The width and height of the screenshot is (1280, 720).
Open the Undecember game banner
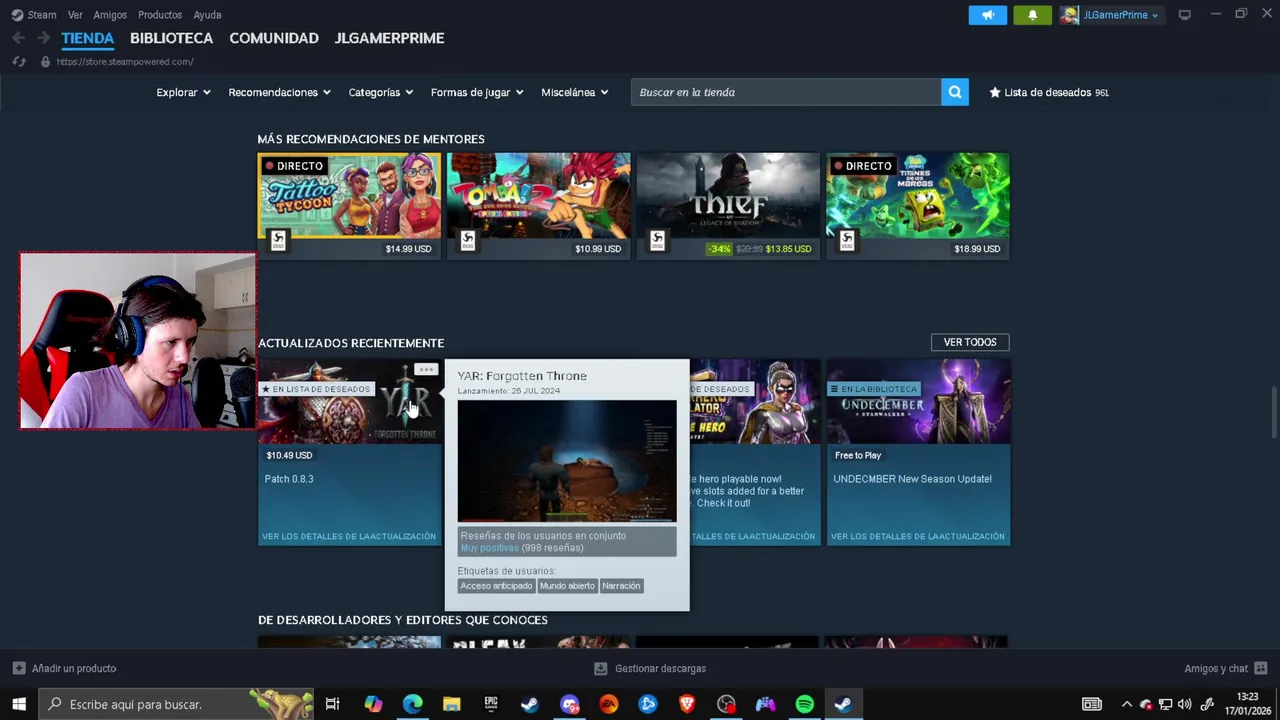click(x=918, y=402)
